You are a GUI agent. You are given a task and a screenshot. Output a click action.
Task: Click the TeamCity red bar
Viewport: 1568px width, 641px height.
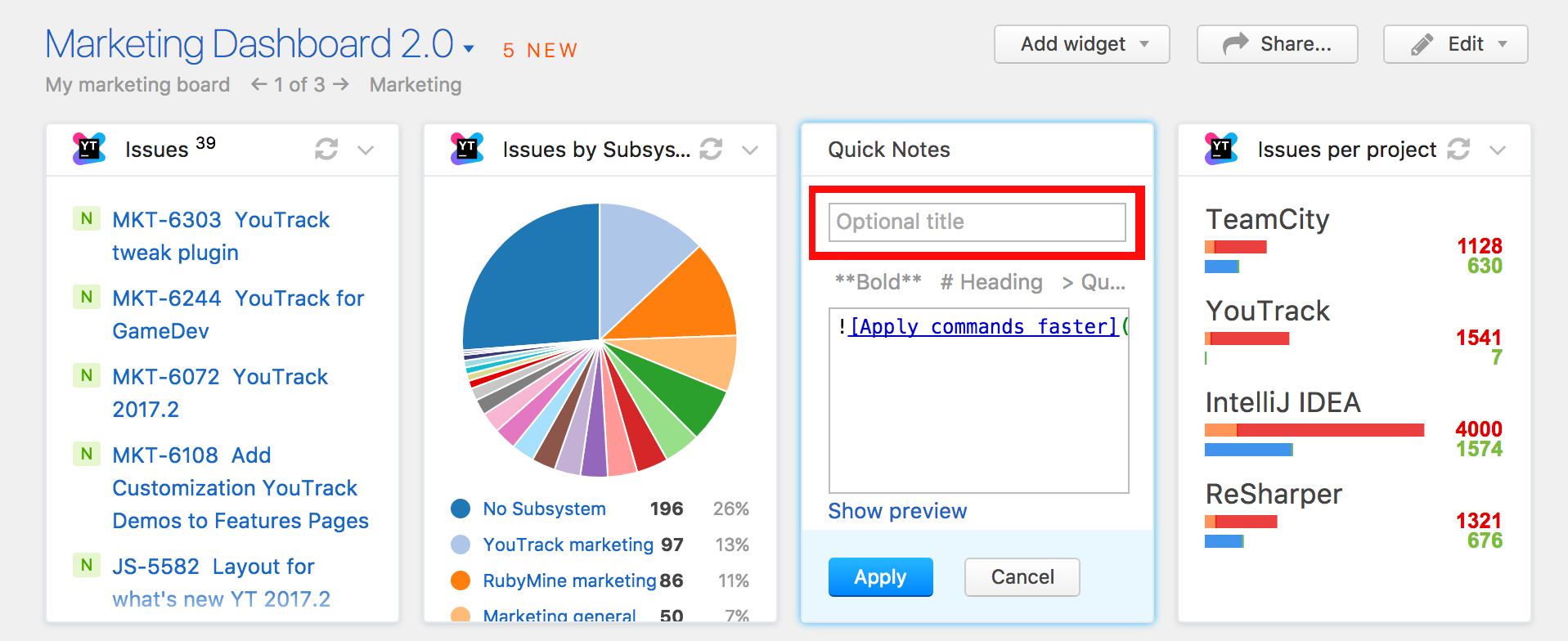click(x=1241, y=247)
